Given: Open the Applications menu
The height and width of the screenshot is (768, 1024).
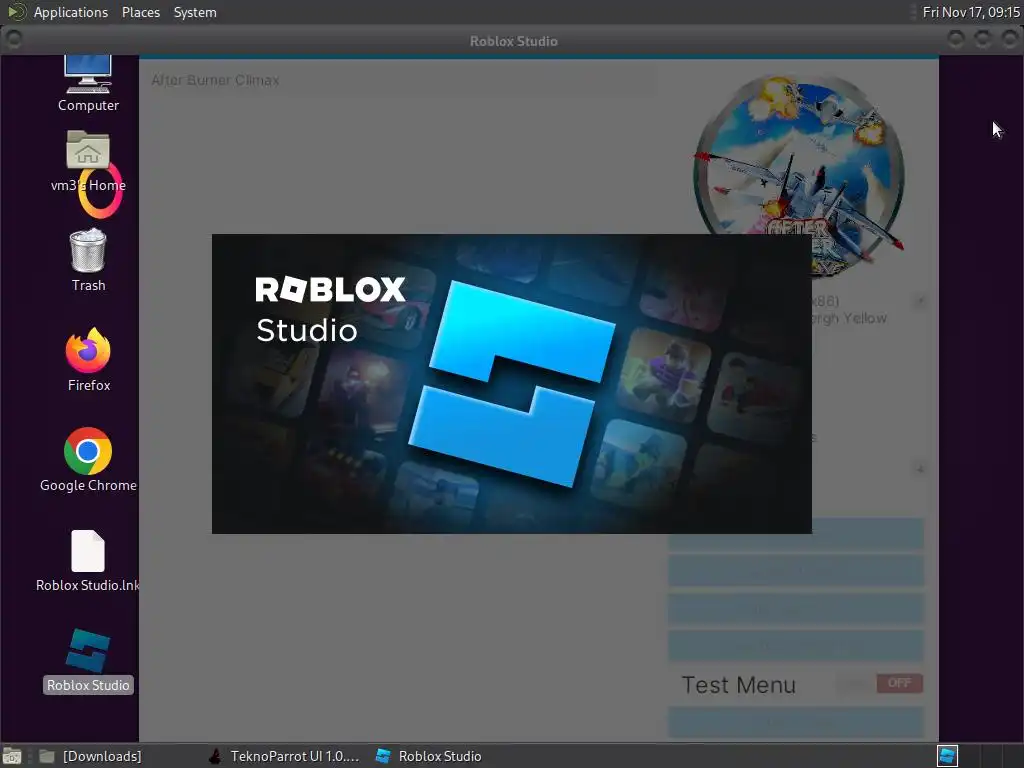Looking at the screenshot, I should 71,12.
